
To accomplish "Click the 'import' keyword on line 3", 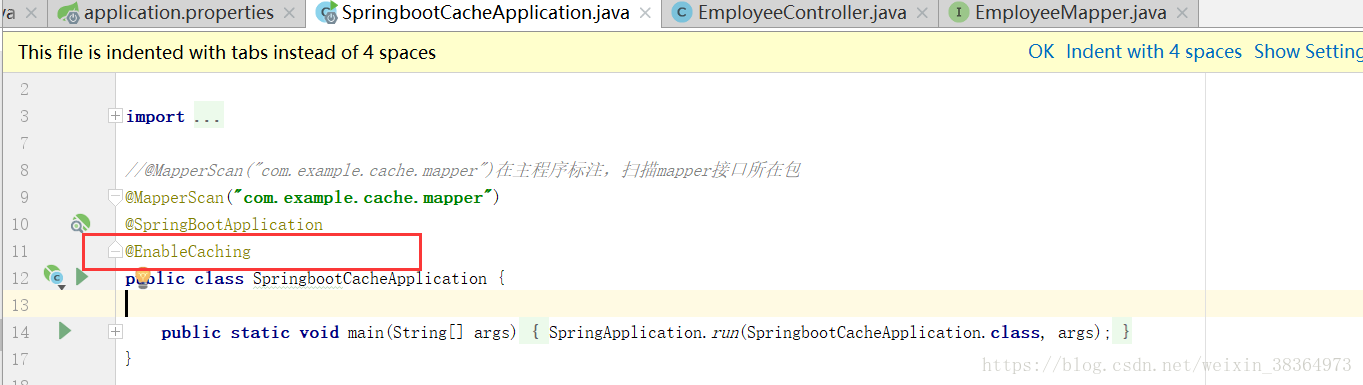I will click(155, 117).
